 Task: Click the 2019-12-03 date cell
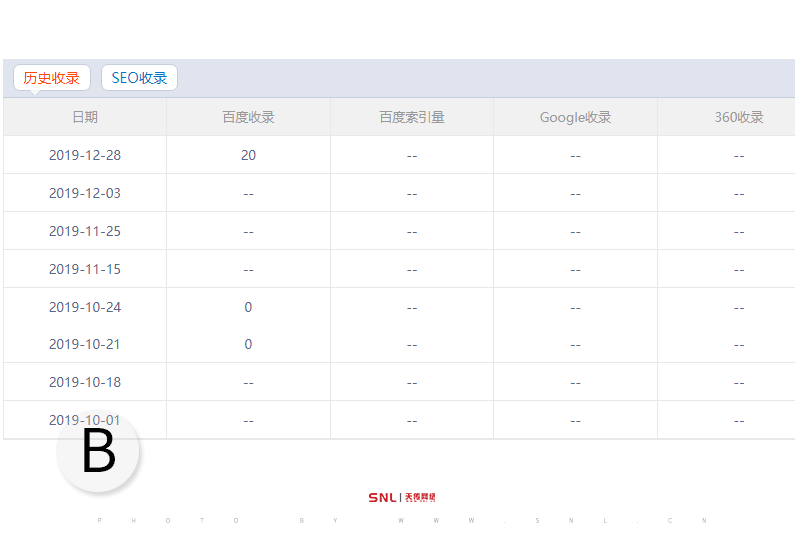point(85,193)
